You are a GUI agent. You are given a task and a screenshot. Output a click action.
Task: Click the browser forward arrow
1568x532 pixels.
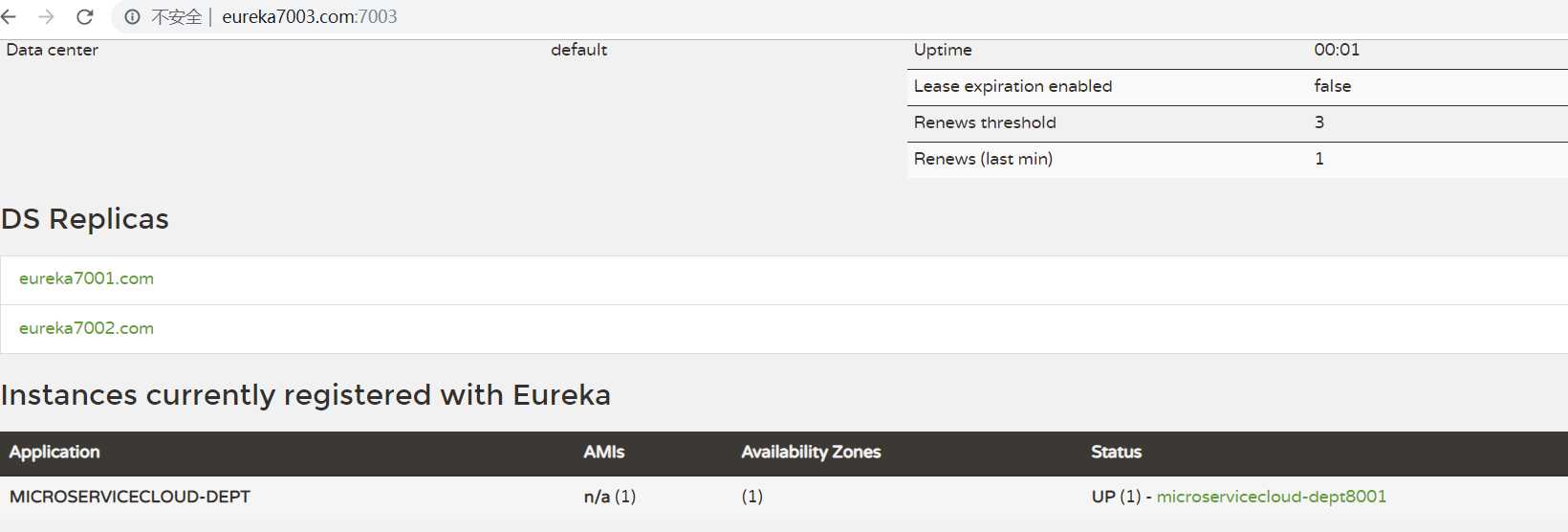click(x=46, y=16)
